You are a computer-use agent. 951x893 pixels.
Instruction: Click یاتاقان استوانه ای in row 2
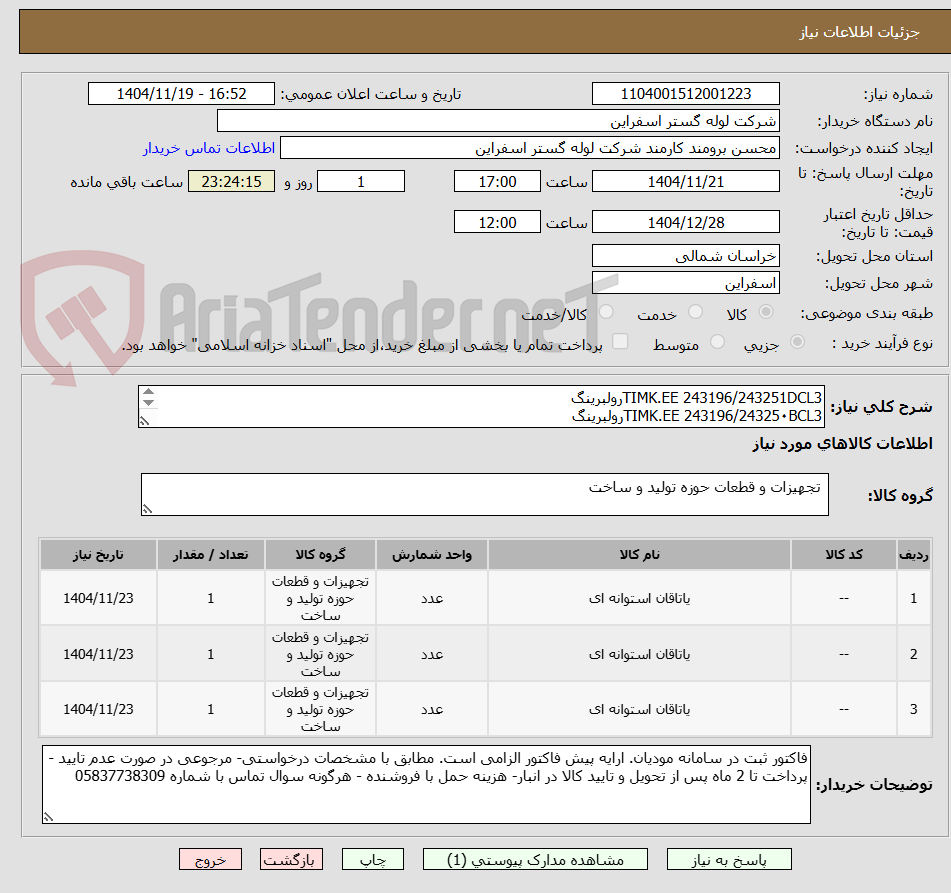(x=639, y=654)
